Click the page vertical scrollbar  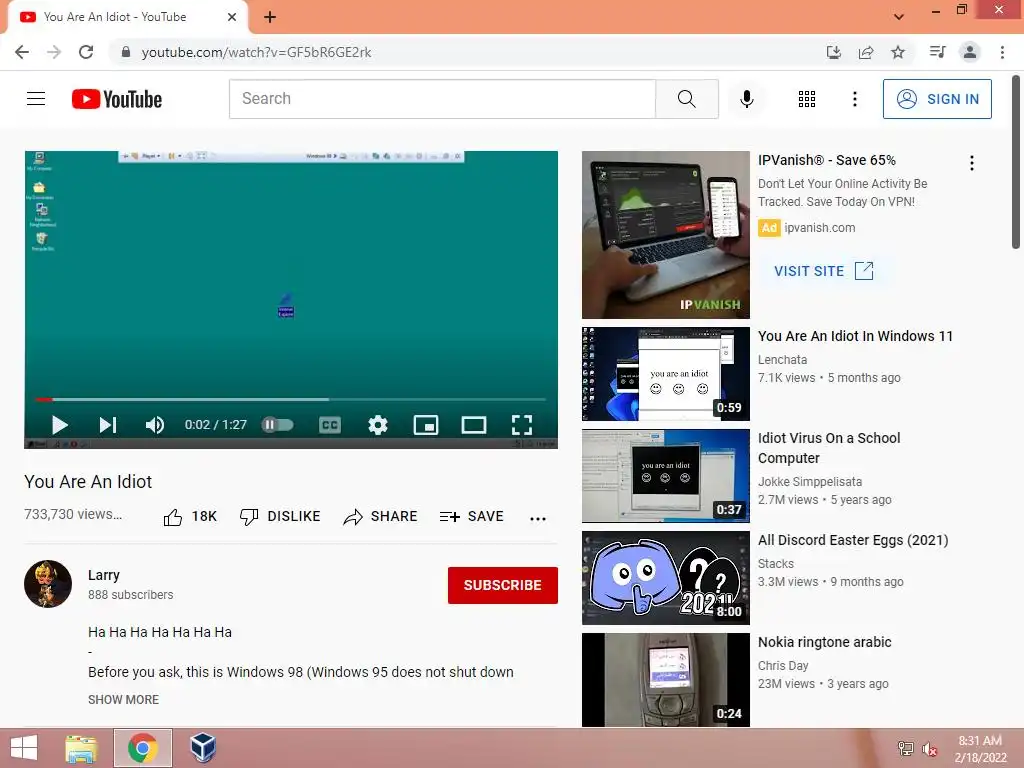click(x=1016, y=163)
